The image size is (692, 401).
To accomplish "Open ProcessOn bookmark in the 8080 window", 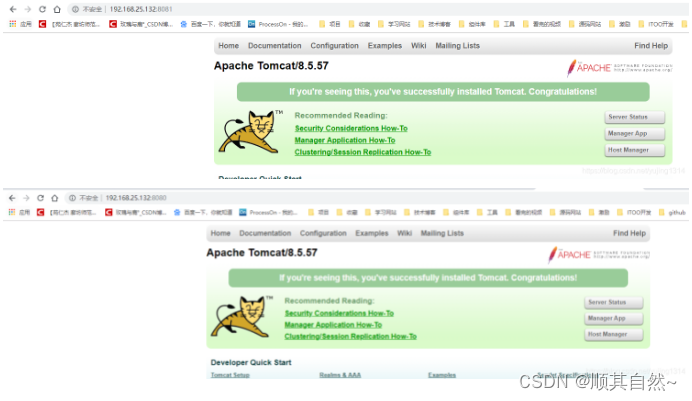I will pyautogui.click(x=268, y=212).
